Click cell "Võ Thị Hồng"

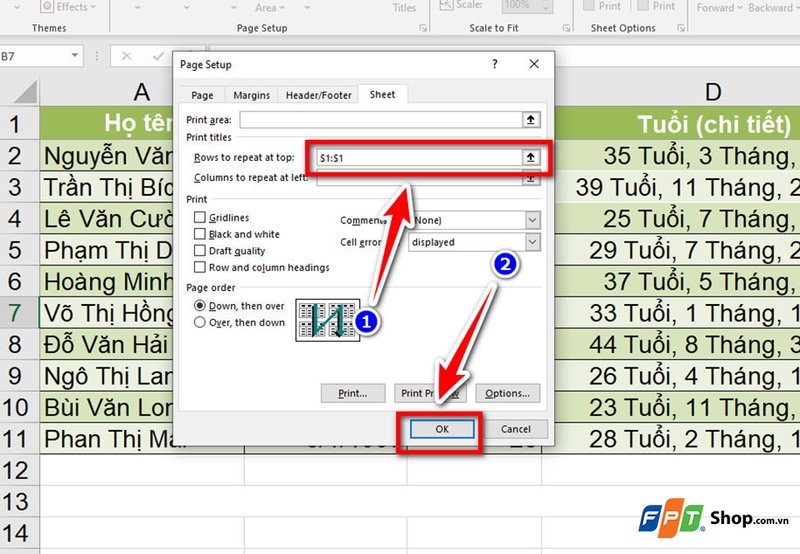click(107, 313)
